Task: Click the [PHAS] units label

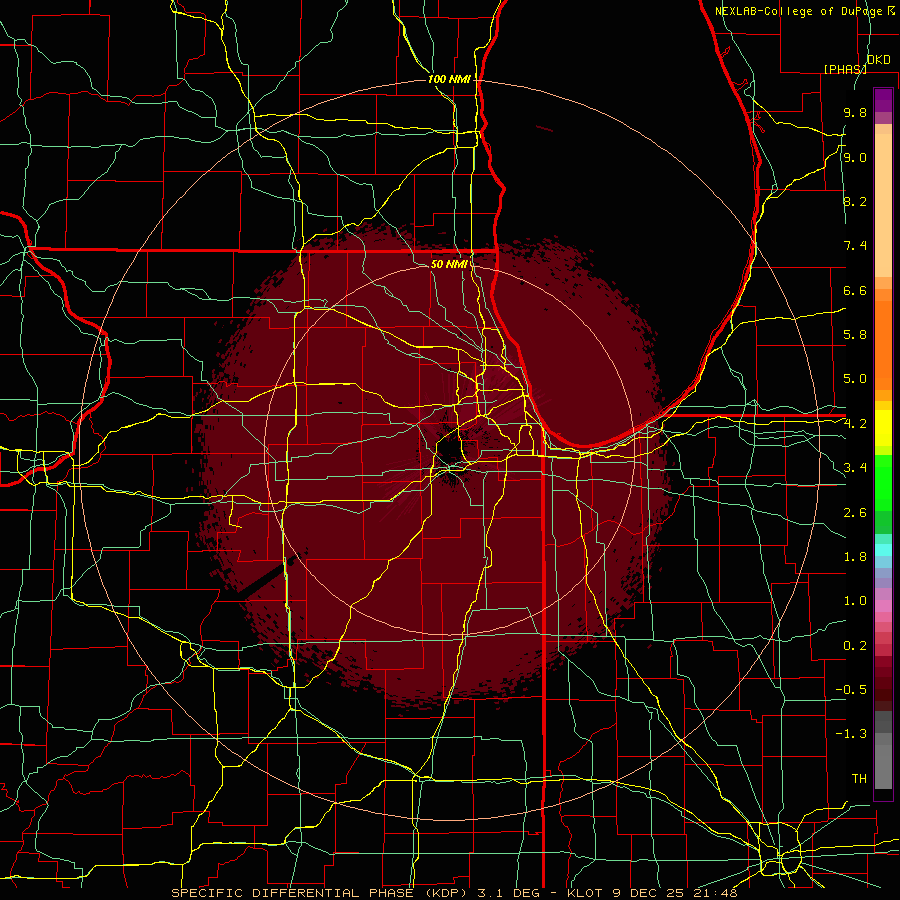Action: [x=845, y=69]
